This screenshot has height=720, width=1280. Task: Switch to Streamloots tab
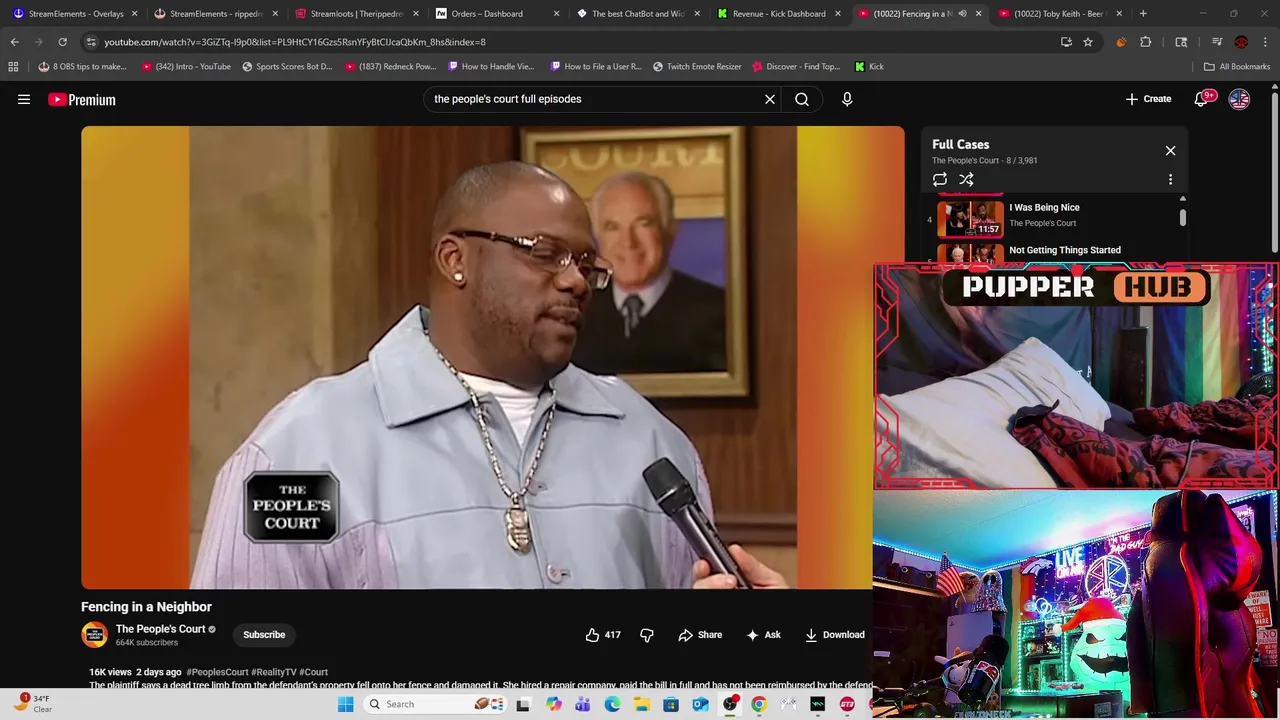pyautogui.click(x=355, y=14)
